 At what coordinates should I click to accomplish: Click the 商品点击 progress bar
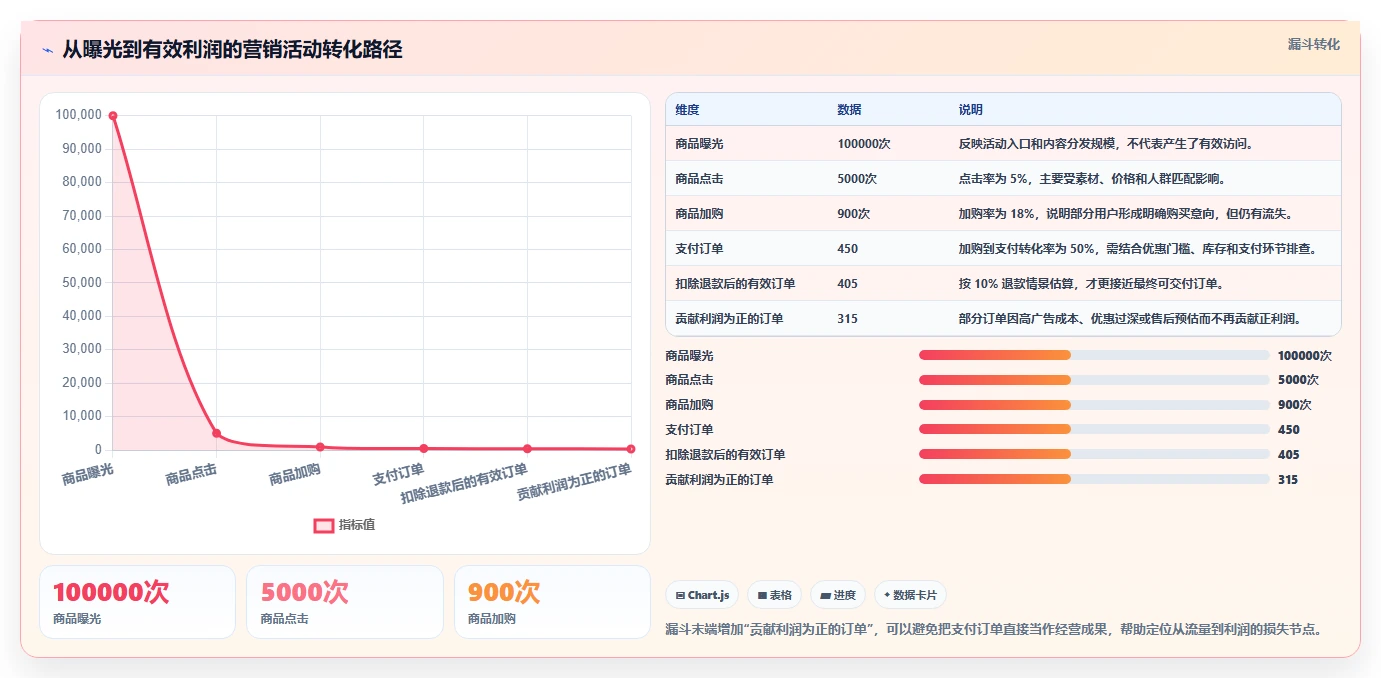click(x=1094, y=380)
